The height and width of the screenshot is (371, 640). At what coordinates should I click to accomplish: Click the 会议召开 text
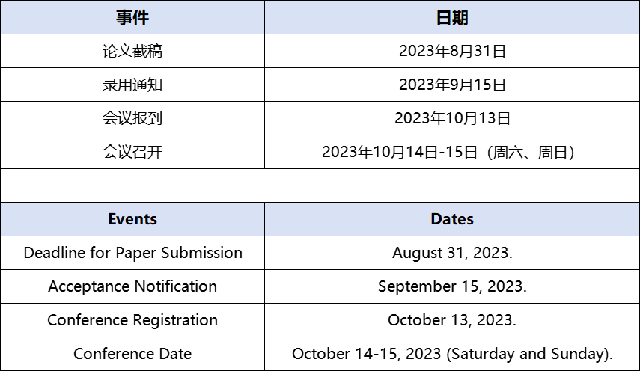tap(132, 152)
